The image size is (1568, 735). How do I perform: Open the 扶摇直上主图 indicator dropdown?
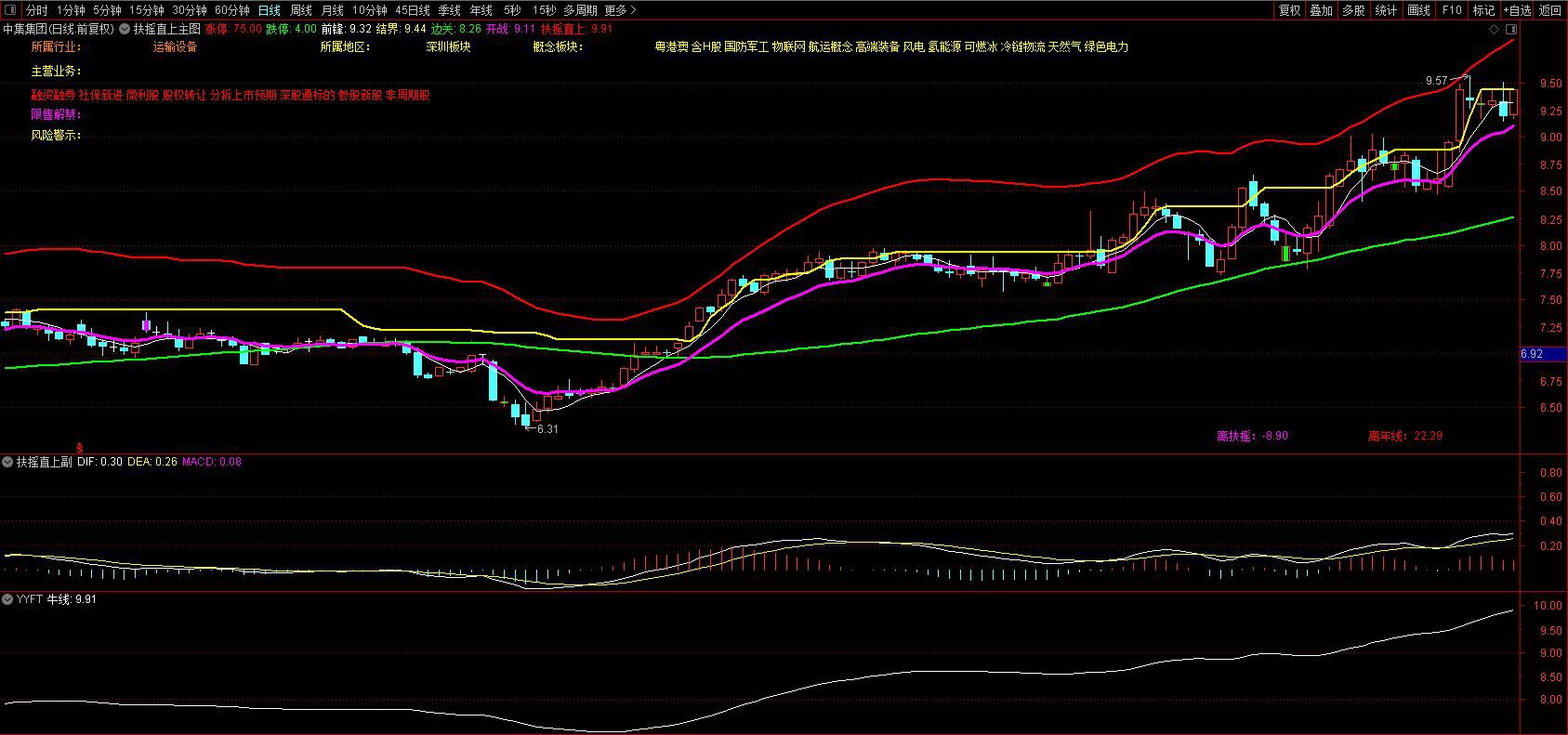point(125,29)
